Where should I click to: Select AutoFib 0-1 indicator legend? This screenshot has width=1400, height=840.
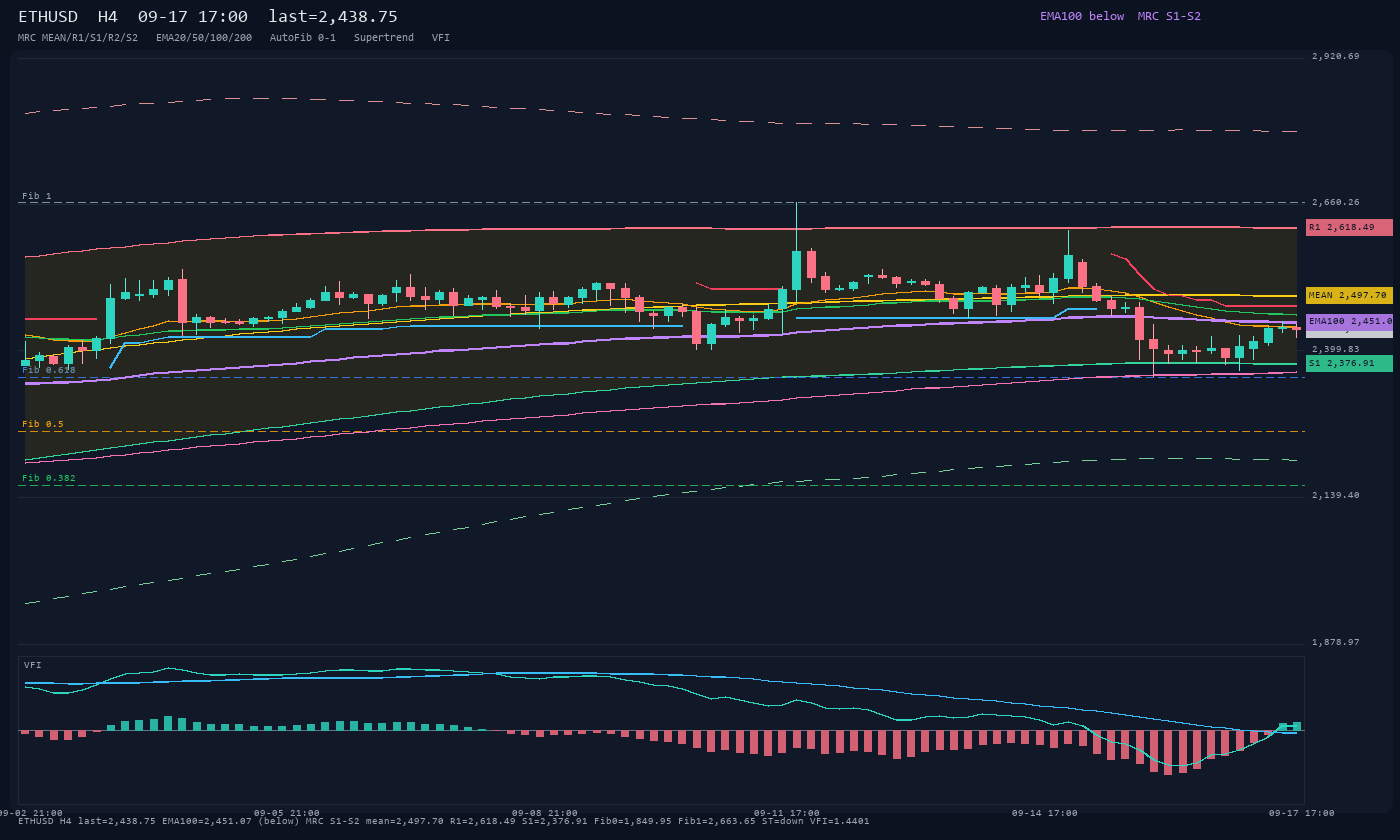point(303,38)
